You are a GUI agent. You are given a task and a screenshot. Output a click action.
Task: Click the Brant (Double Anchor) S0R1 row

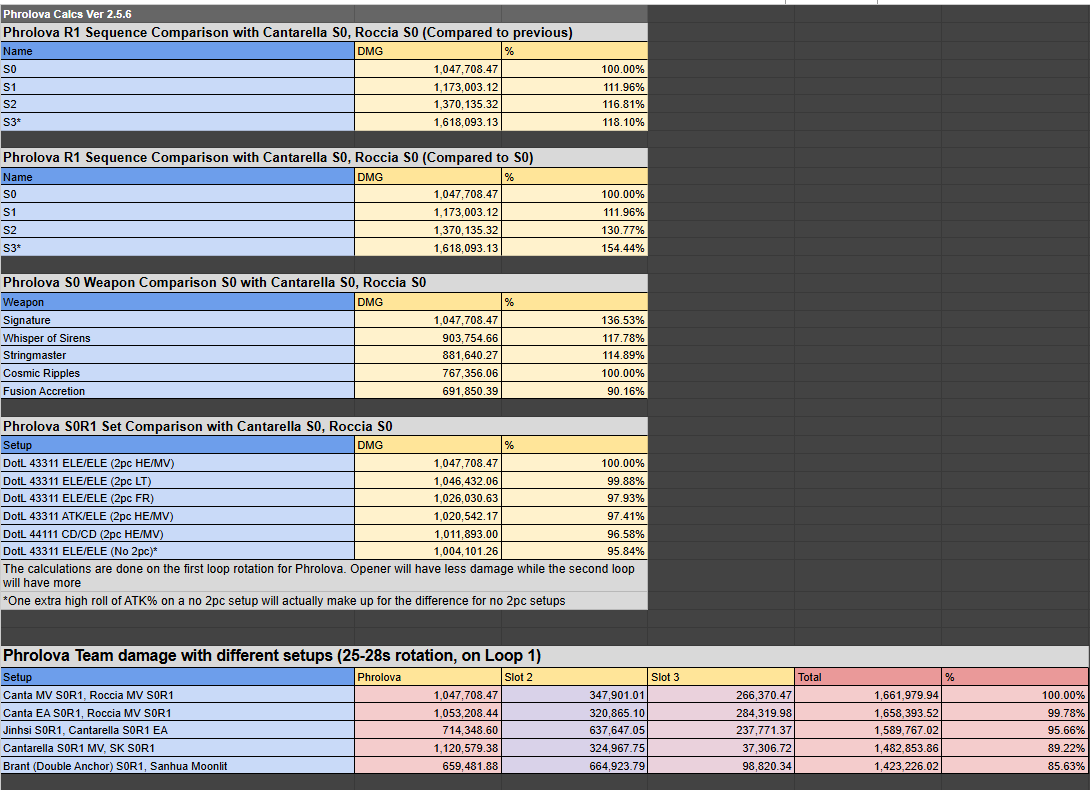(177, 766)
